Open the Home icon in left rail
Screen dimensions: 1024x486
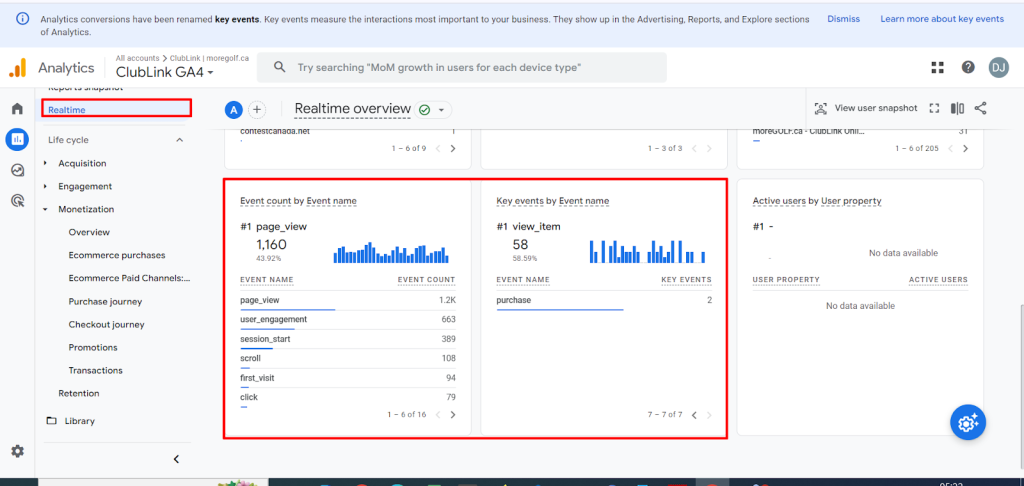point(17,108)
